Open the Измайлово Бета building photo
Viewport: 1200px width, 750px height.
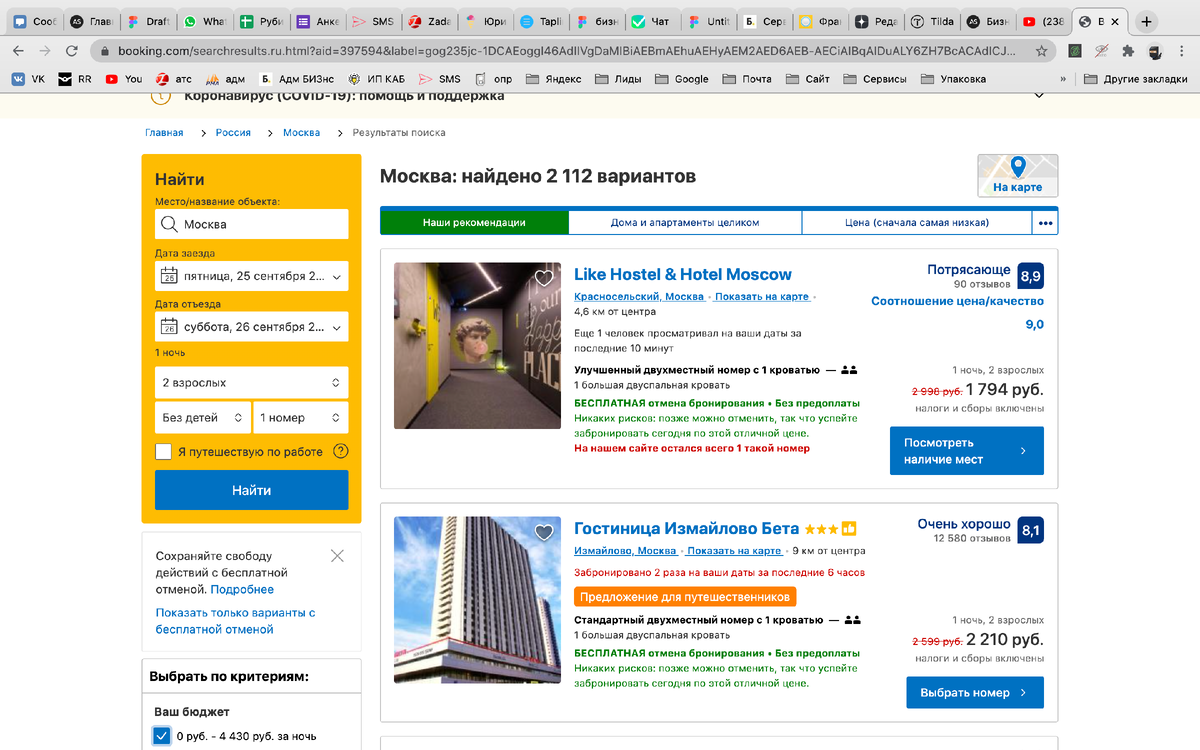tap(477, 600)
